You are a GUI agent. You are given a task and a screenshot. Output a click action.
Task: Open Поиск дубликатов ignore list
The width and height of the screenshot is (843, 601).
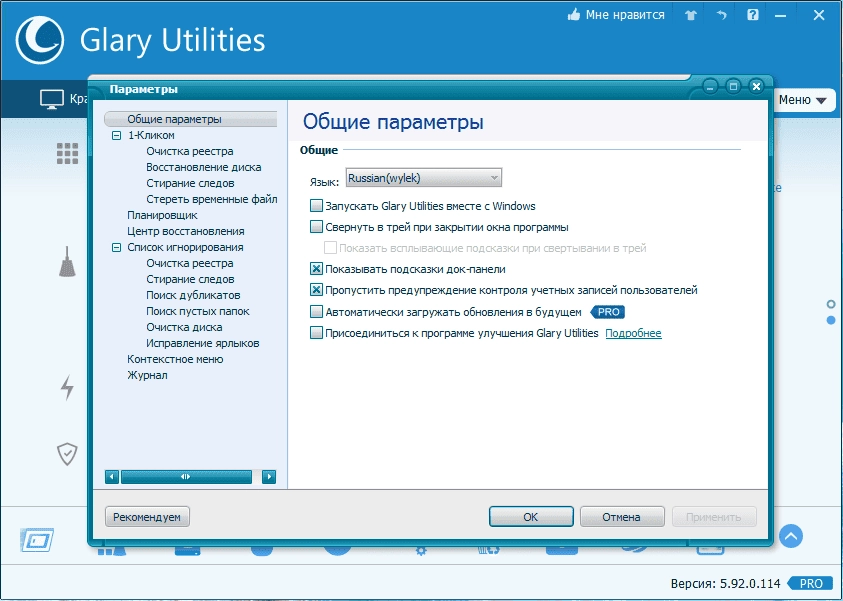pos(193,295)
